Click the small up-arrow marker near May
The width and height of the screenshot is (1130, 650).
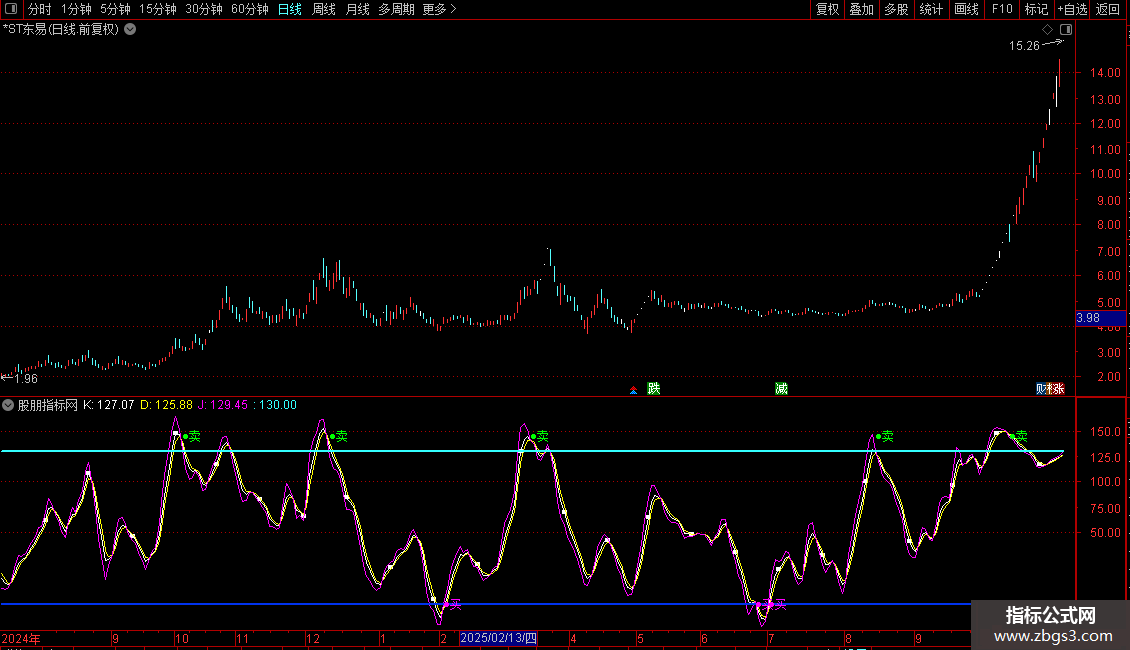click(x=632, y=390)
